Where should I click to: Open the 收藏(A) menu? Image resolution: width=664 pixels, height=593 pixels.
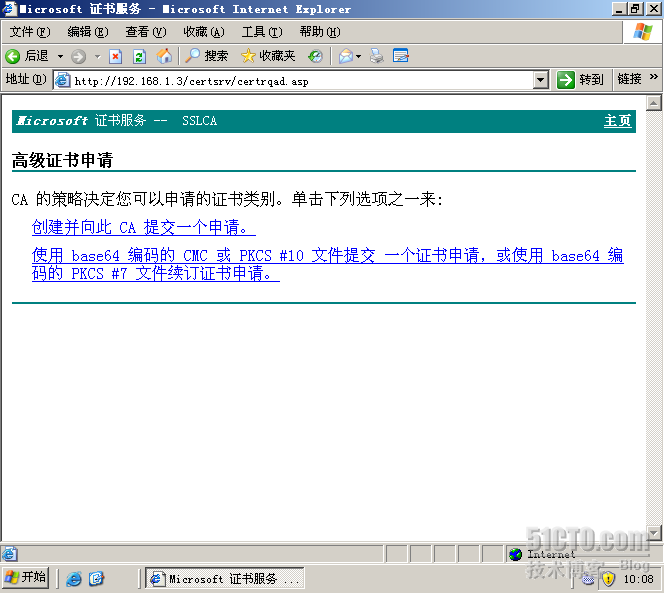click(204, 32)
